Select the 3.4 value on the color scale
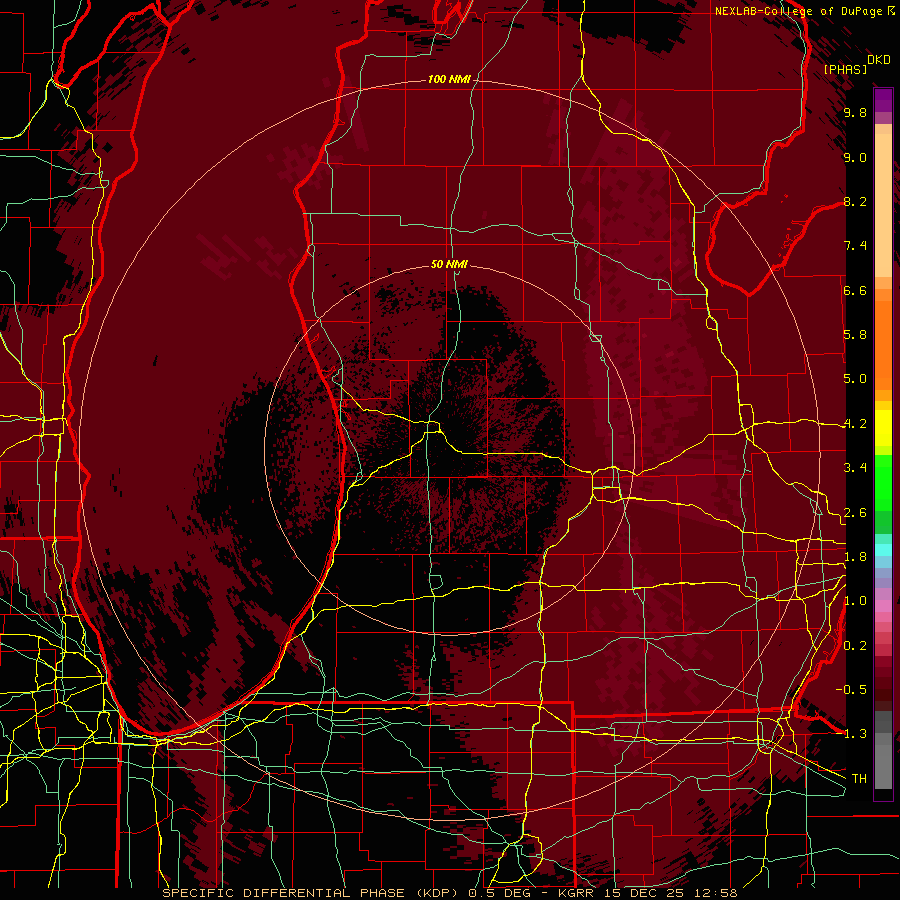 (x=855, y=468)
